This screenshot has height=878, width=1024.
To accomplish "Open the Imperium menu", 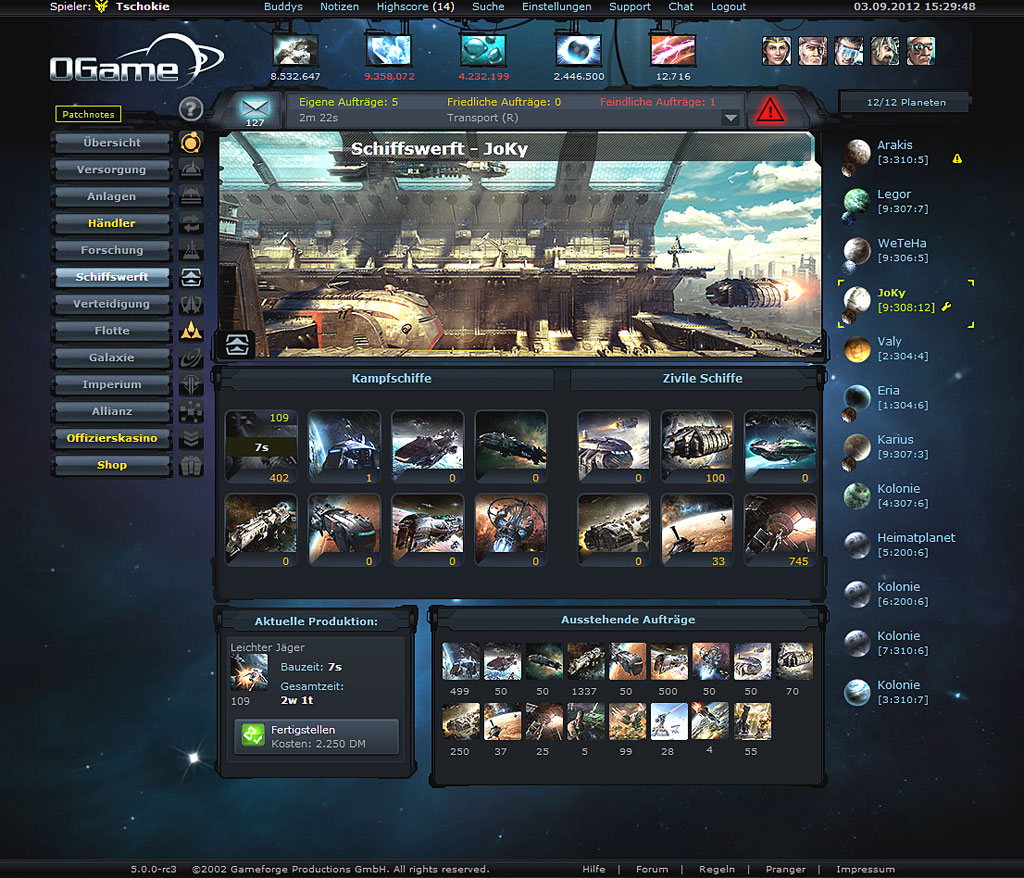I will pos(112,384).
